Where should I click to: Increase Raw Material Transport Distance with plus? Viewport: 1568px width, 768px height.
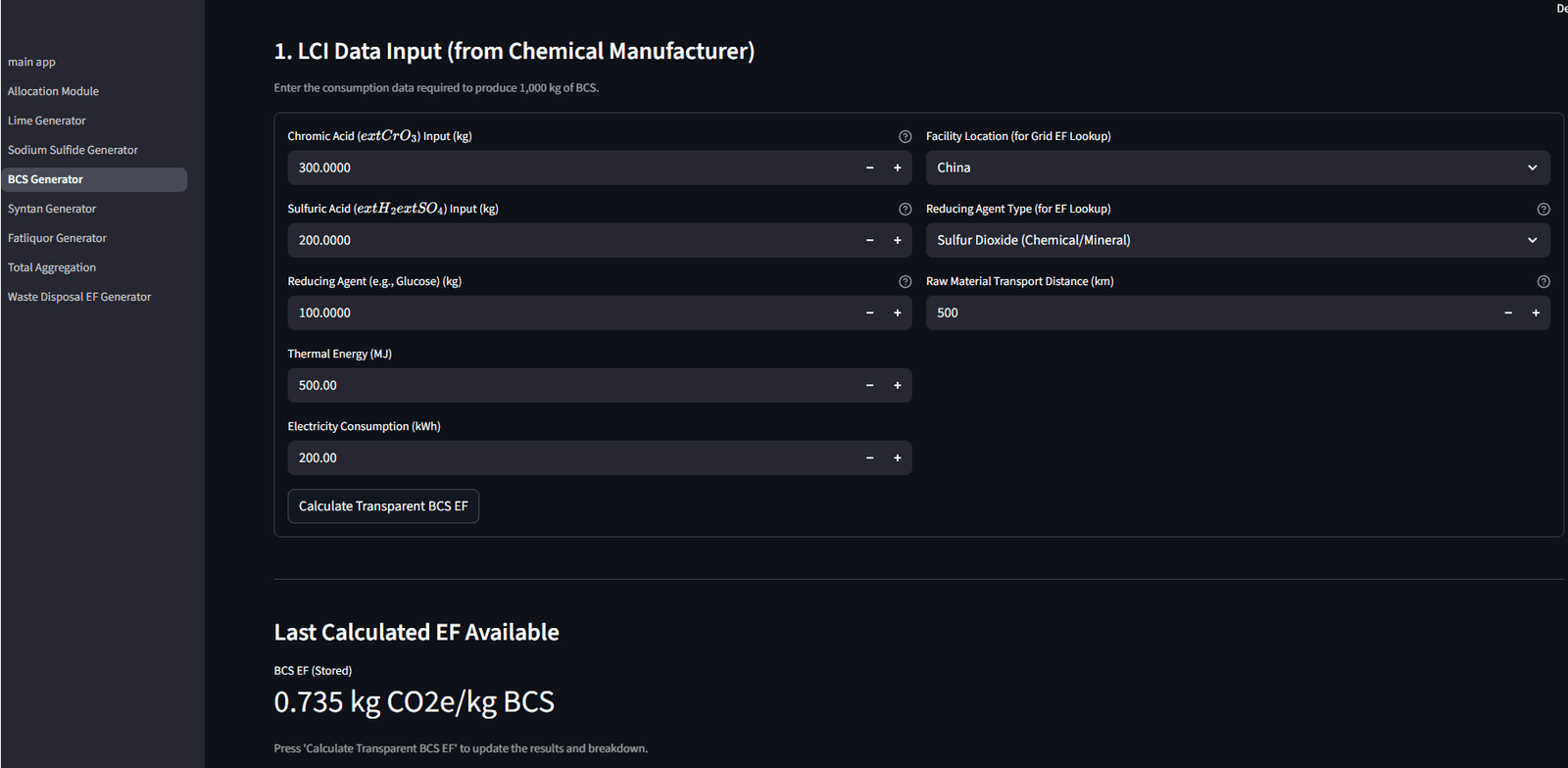[1536, 312]
